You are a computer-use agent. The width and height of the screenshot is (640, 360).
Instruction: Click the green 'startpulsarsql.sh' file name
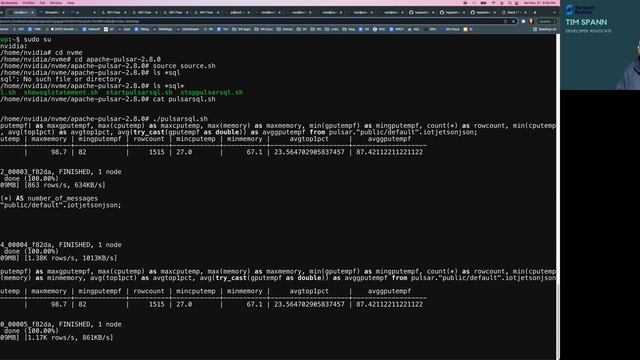(x=139, y=93)
